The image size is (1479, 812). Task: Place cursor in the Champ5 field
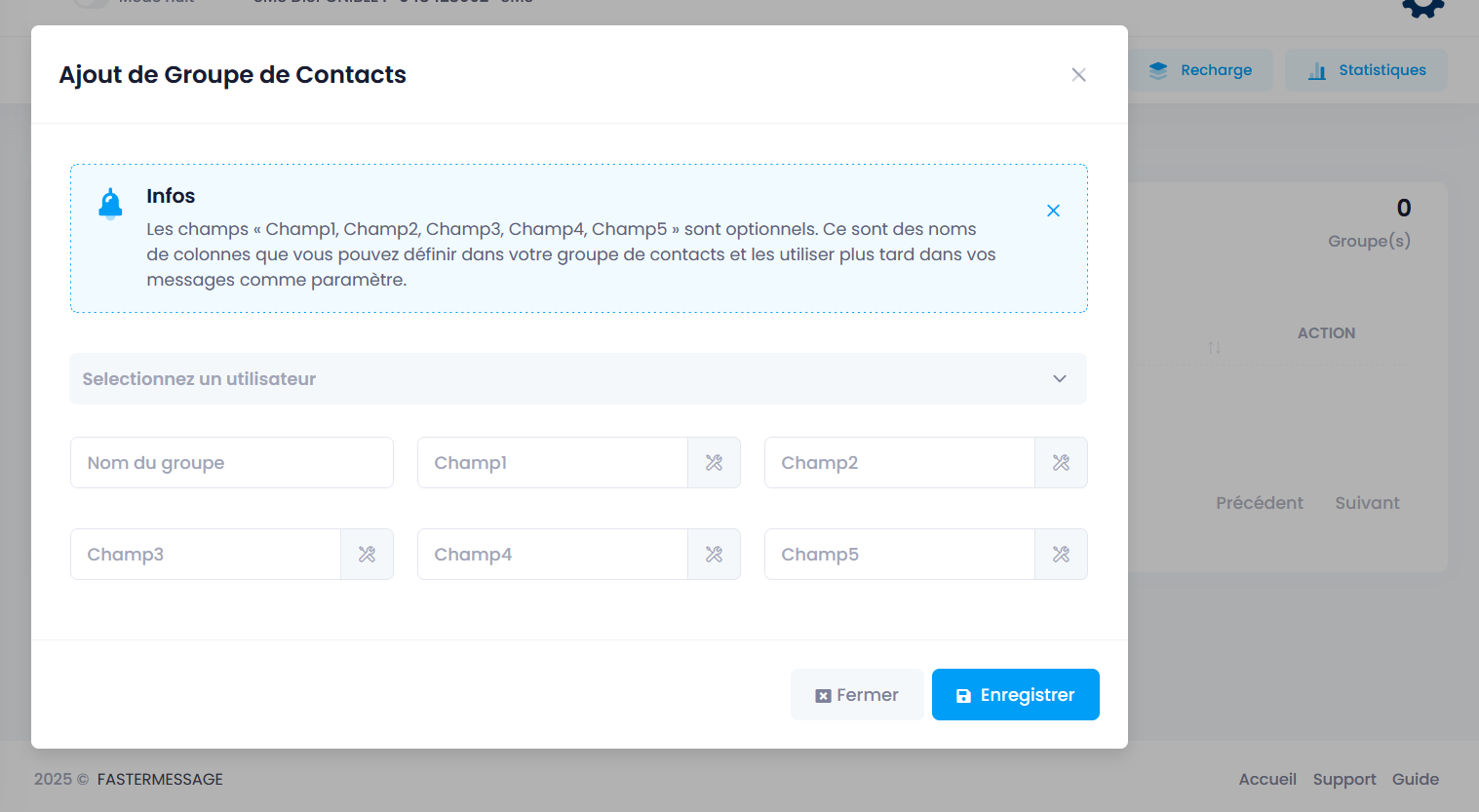tap(899, 555)
